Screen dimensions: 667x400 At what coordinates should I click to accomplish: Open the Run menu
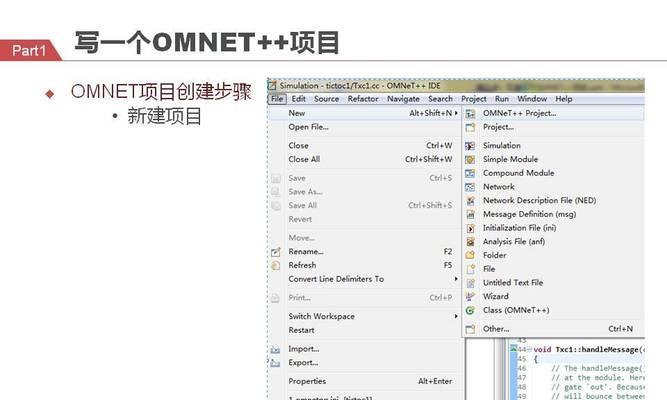point(502,99)
